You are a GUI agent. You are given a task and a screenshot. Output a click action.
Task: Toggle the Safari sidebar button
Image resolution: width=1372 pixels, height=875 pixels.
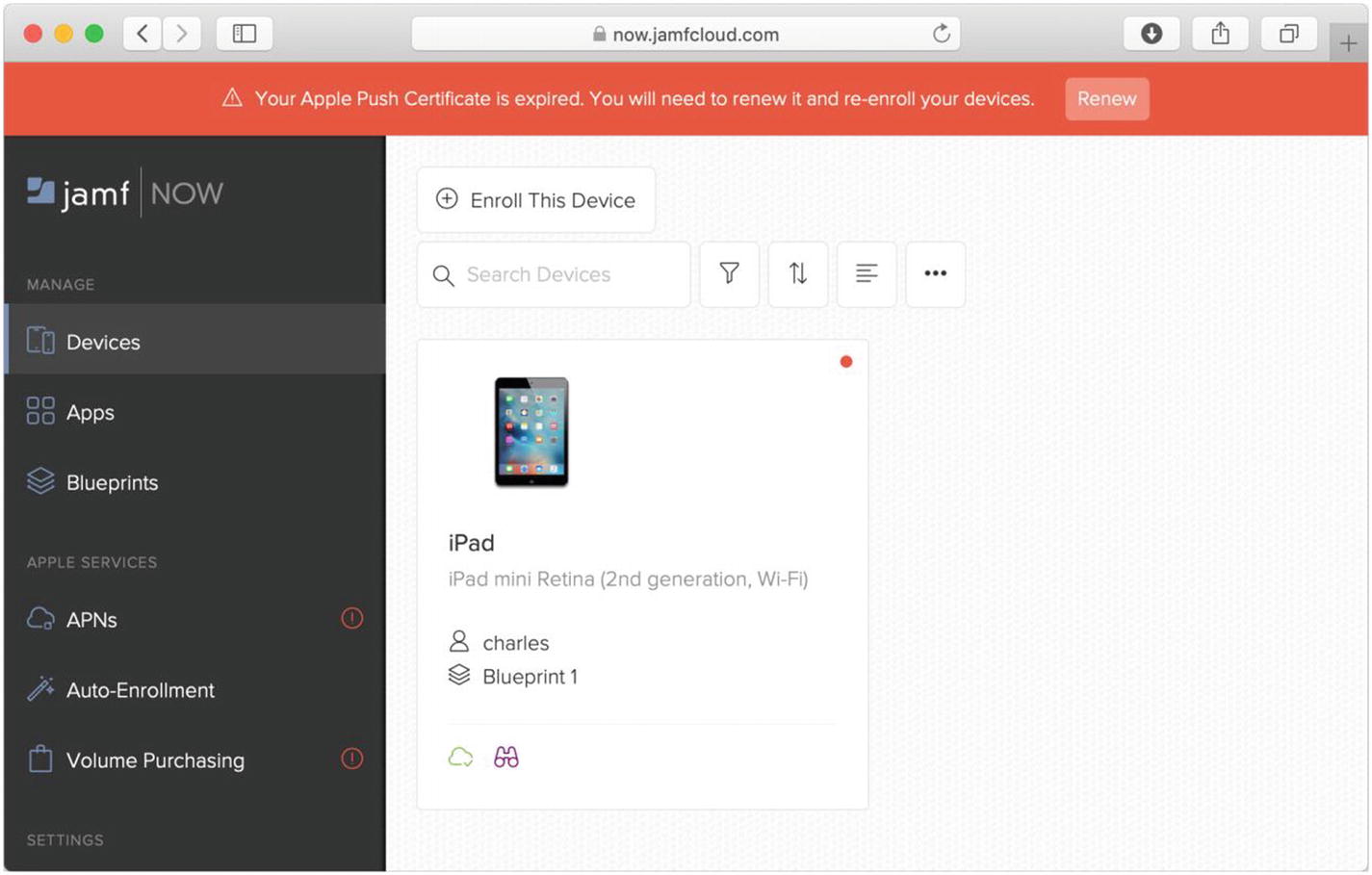click(x=245, y=34)
